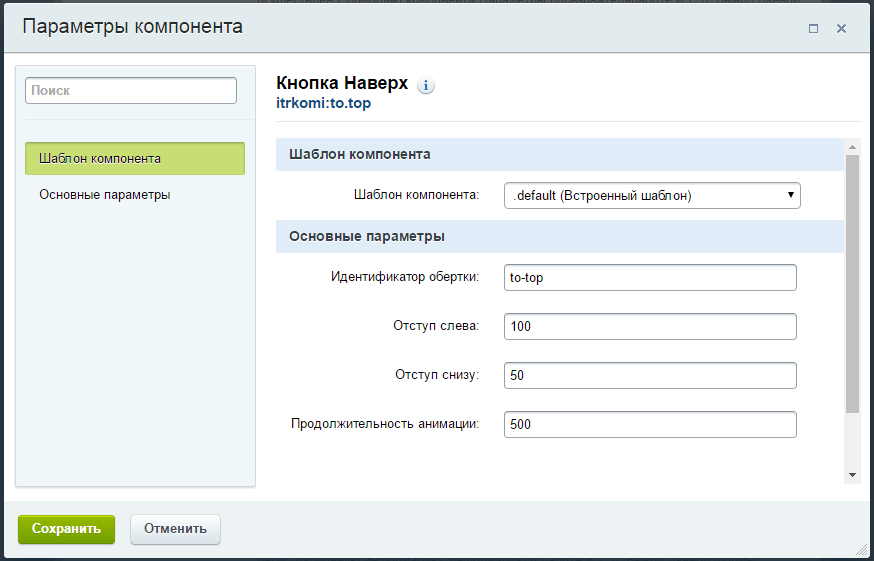
Task: Click the Сохранить button
Action: (x=66, y=529)
